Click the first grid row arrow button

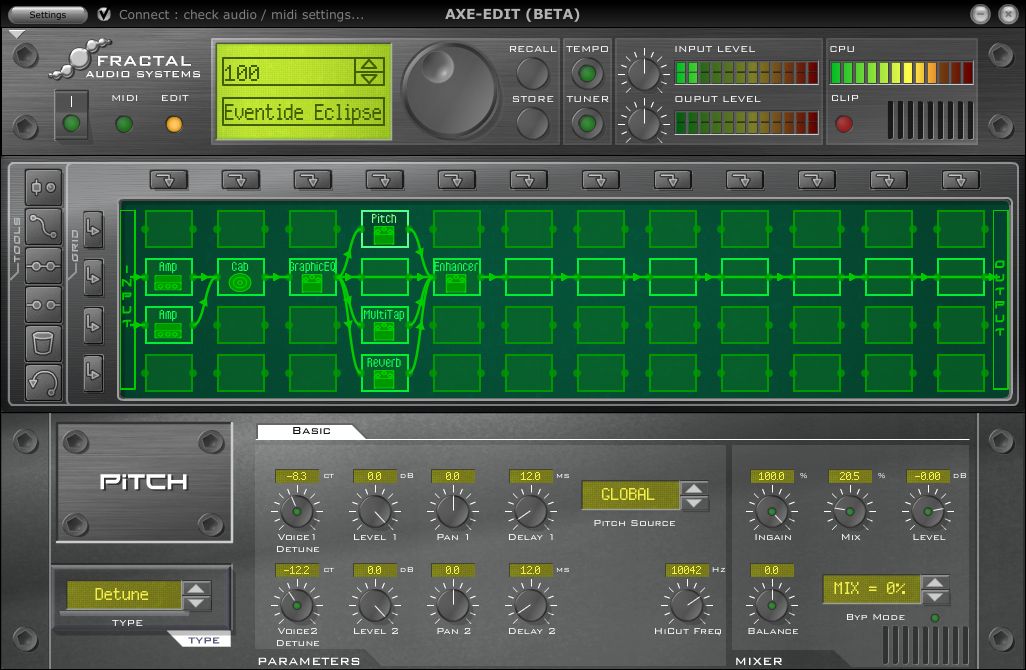click(x=93, y=229)
